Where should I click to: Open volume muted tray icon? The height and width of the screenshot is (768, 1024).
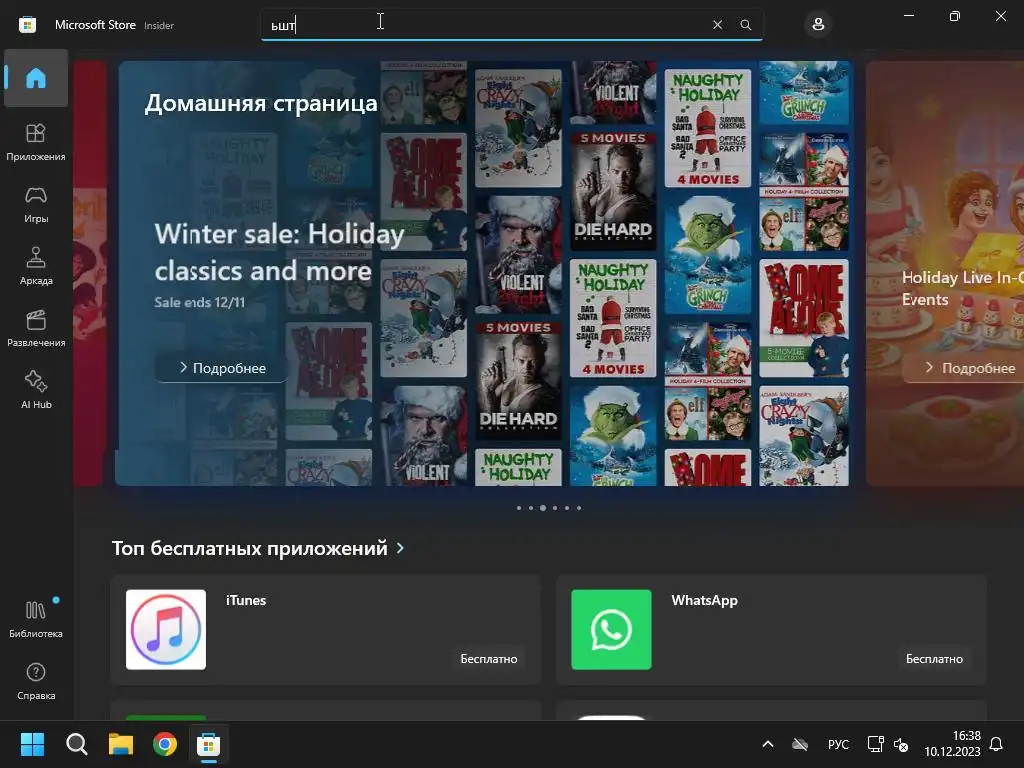(901, 744)
